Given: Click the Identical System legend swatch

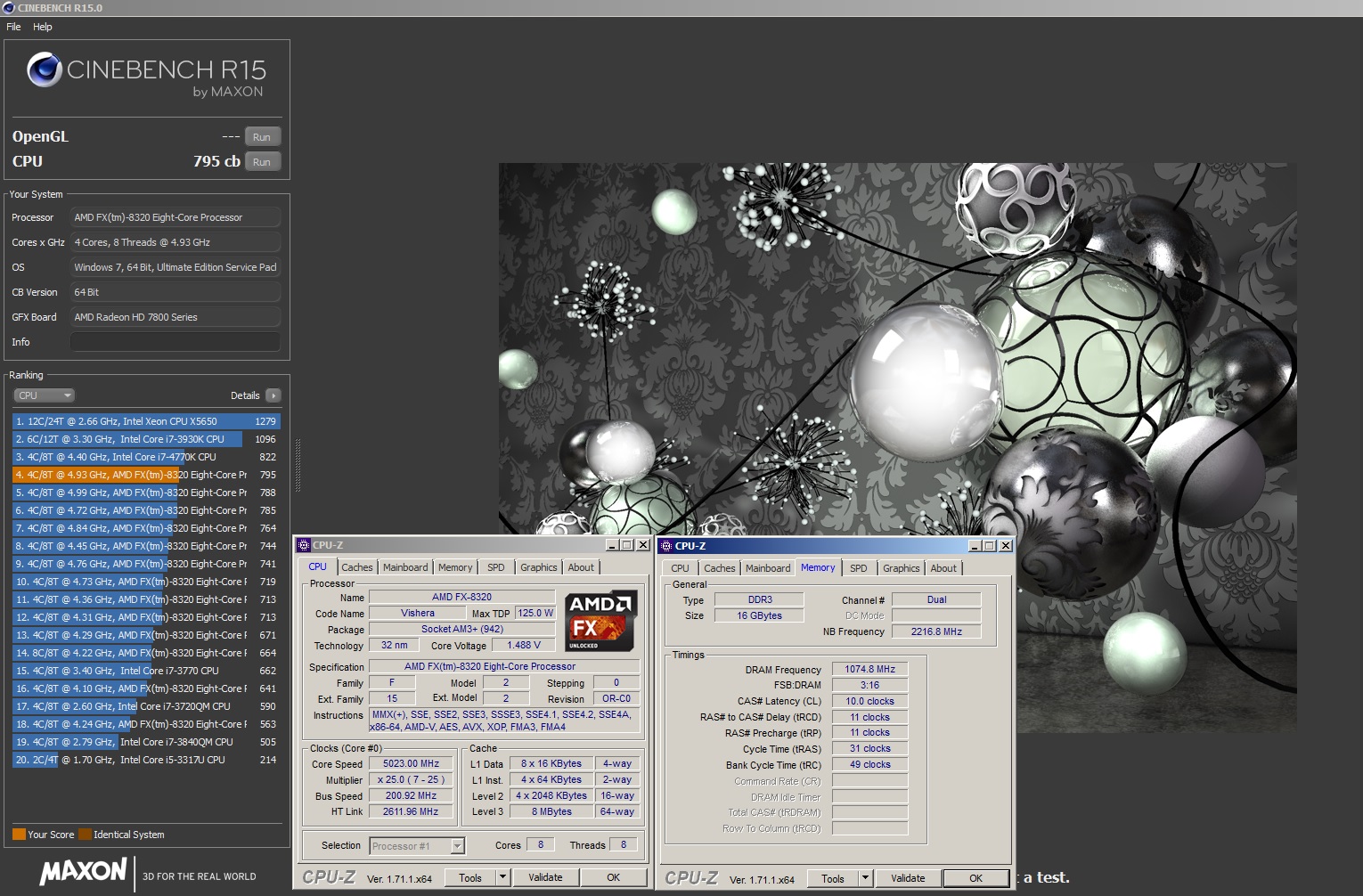Looking at the screenshot, I should click(x=85, y=835).
